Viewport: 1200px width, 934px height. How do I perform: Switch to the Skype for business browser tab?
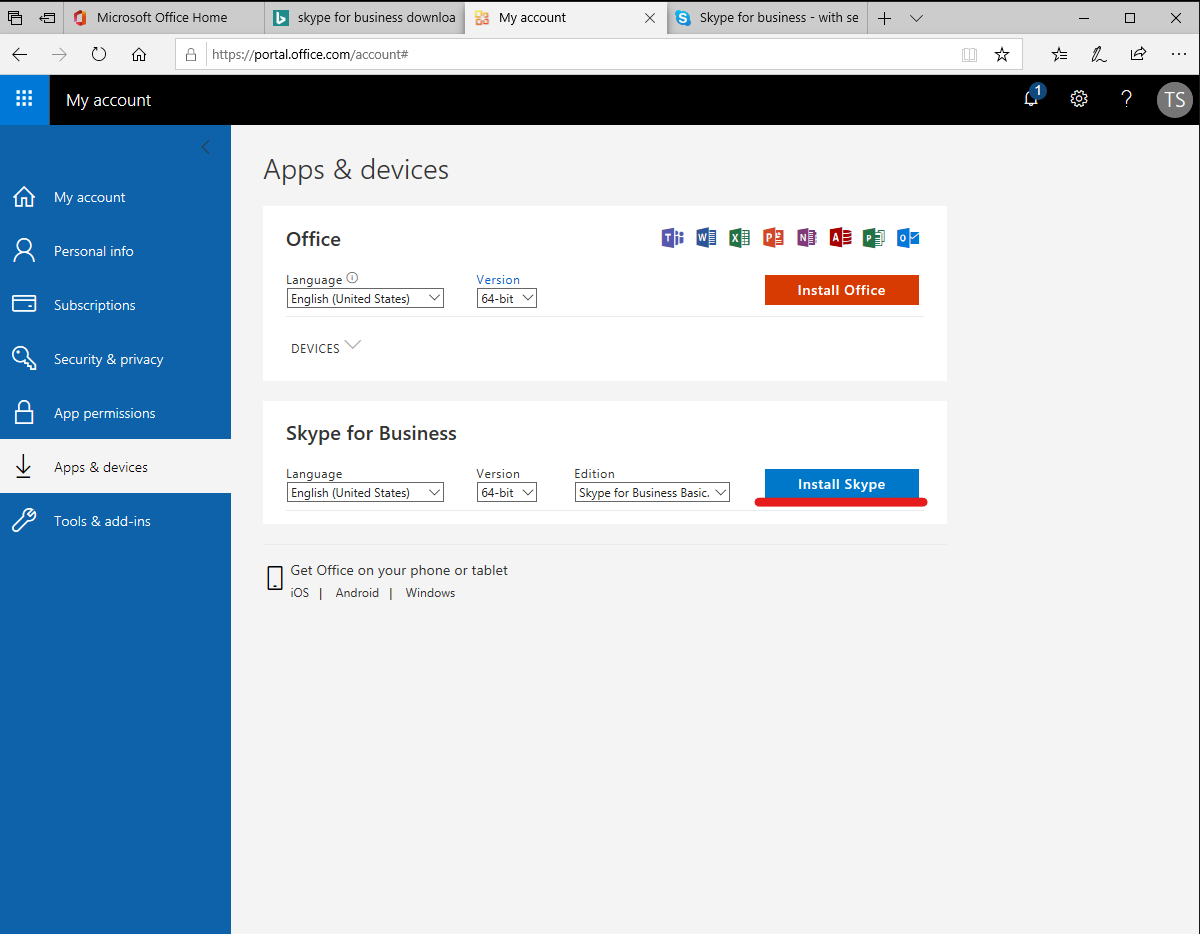[766, 17]
